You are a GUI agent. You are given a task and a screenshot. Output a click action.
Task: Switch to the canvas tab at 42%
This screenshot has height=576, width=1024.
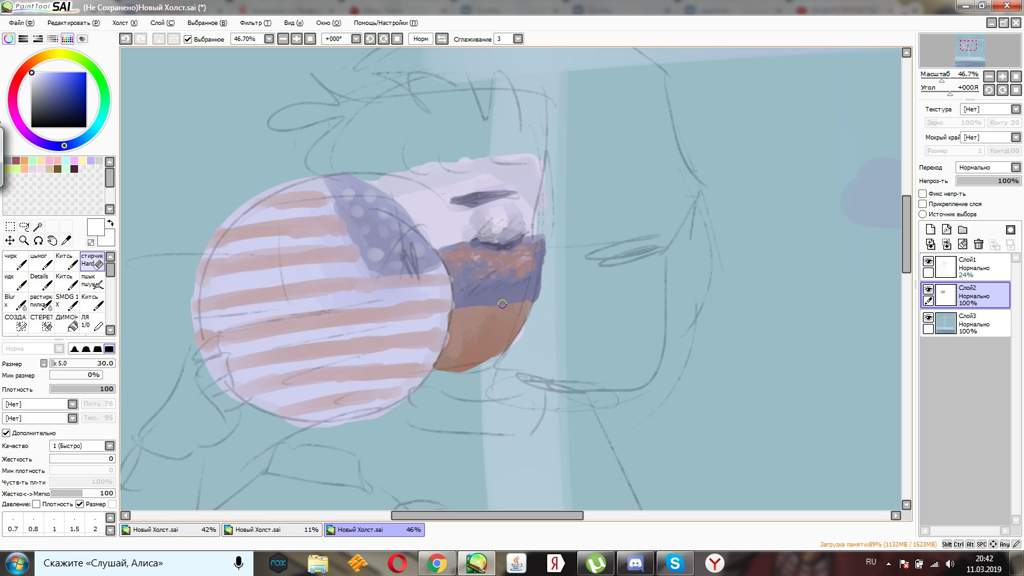tap(169, 530)
